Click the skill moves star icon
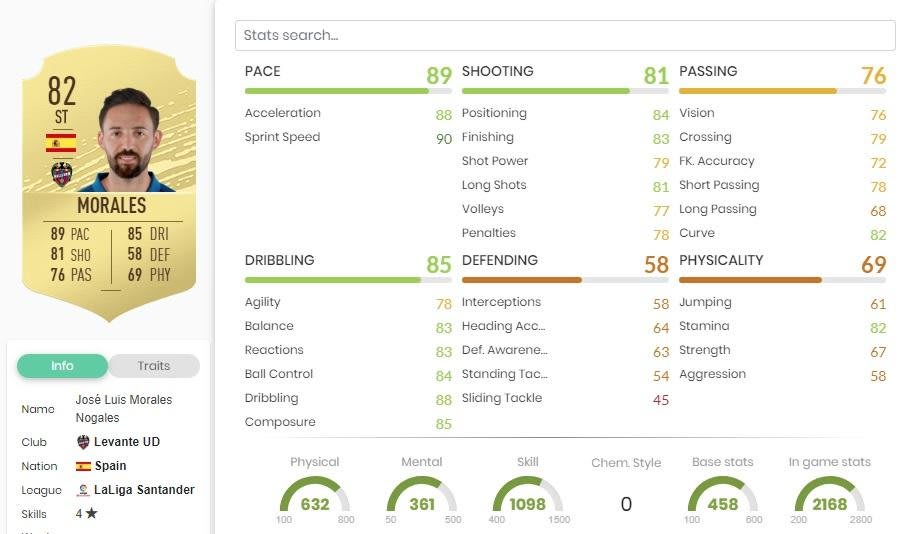This screenshot has width=912, height=534. pyautogui.click(x=92, y=514)
